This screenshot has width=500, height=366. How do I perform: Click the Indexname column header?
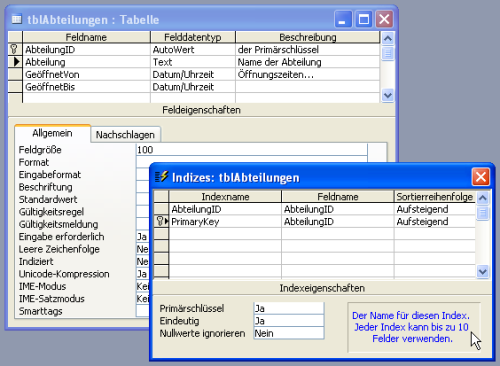225,196
